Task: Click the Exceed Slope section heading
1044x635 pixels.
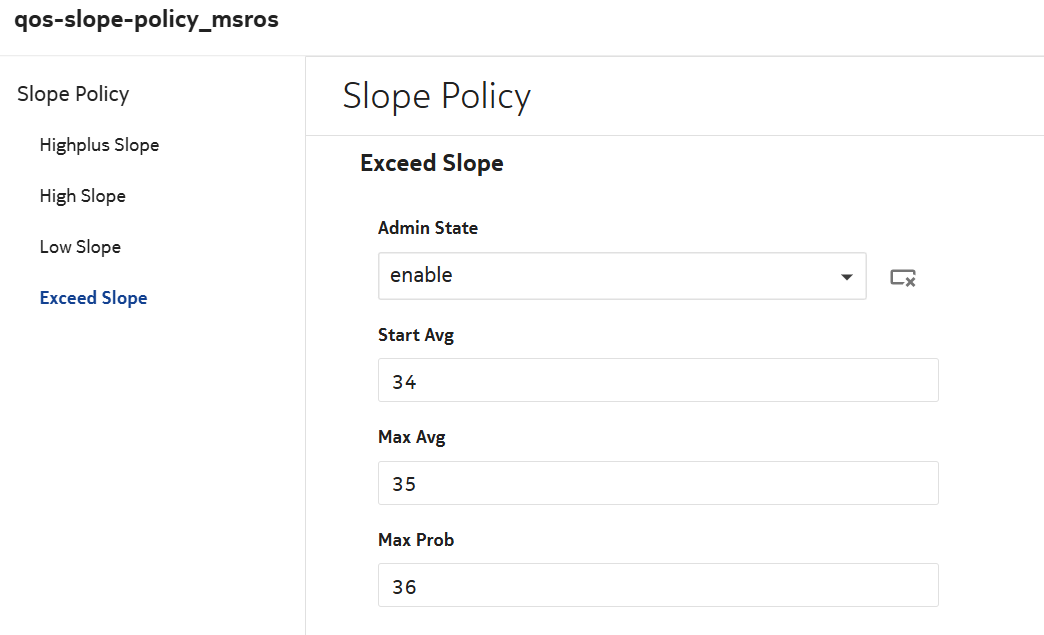Action: click(x=431, y=163)
